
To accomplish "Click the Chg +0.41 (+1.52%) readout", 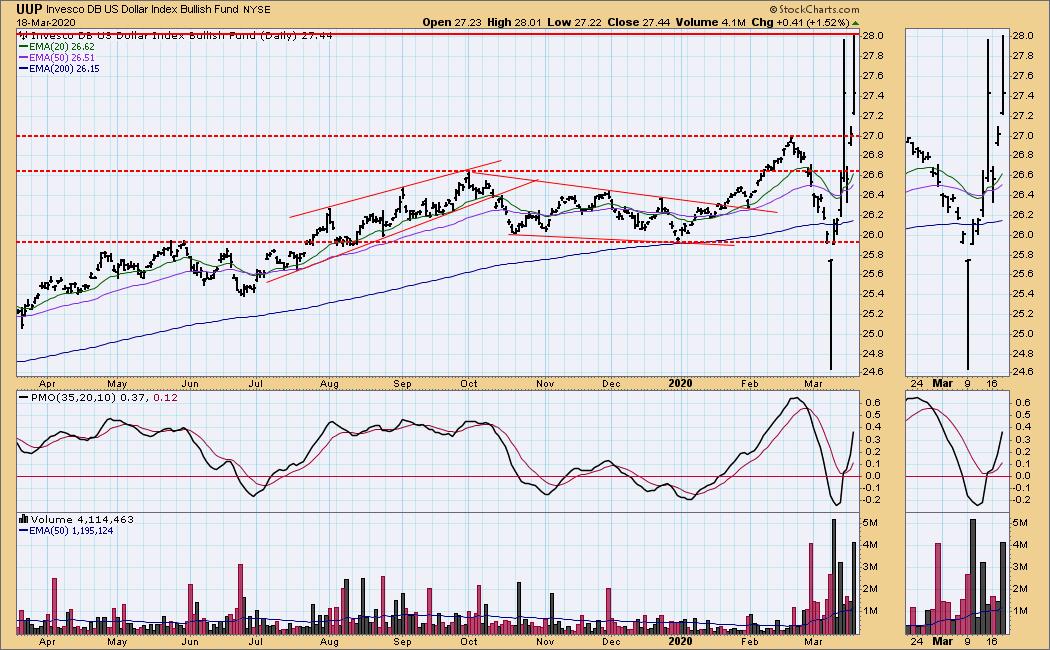I will (800, 22).
